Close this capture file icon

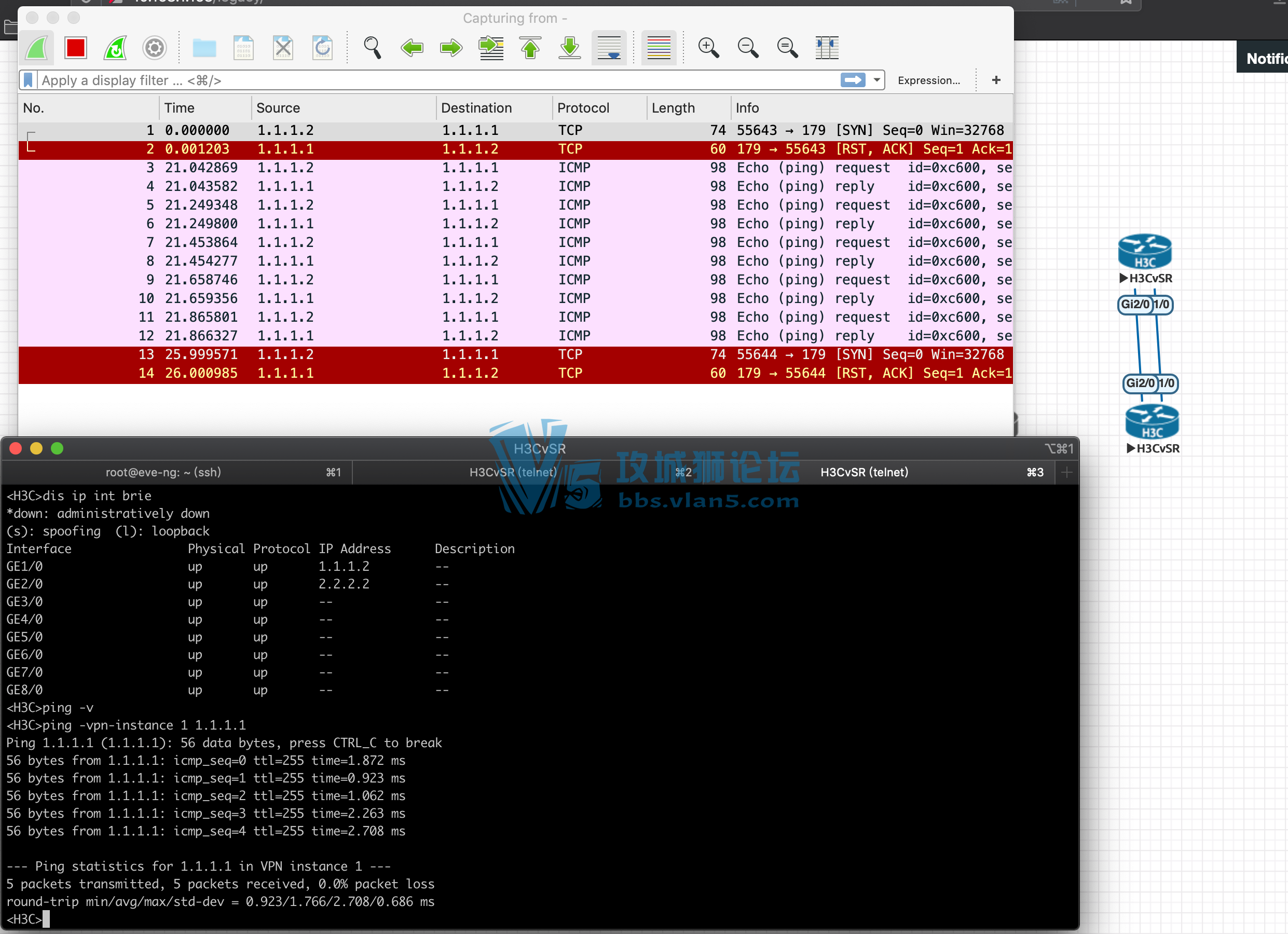[283, 48]
